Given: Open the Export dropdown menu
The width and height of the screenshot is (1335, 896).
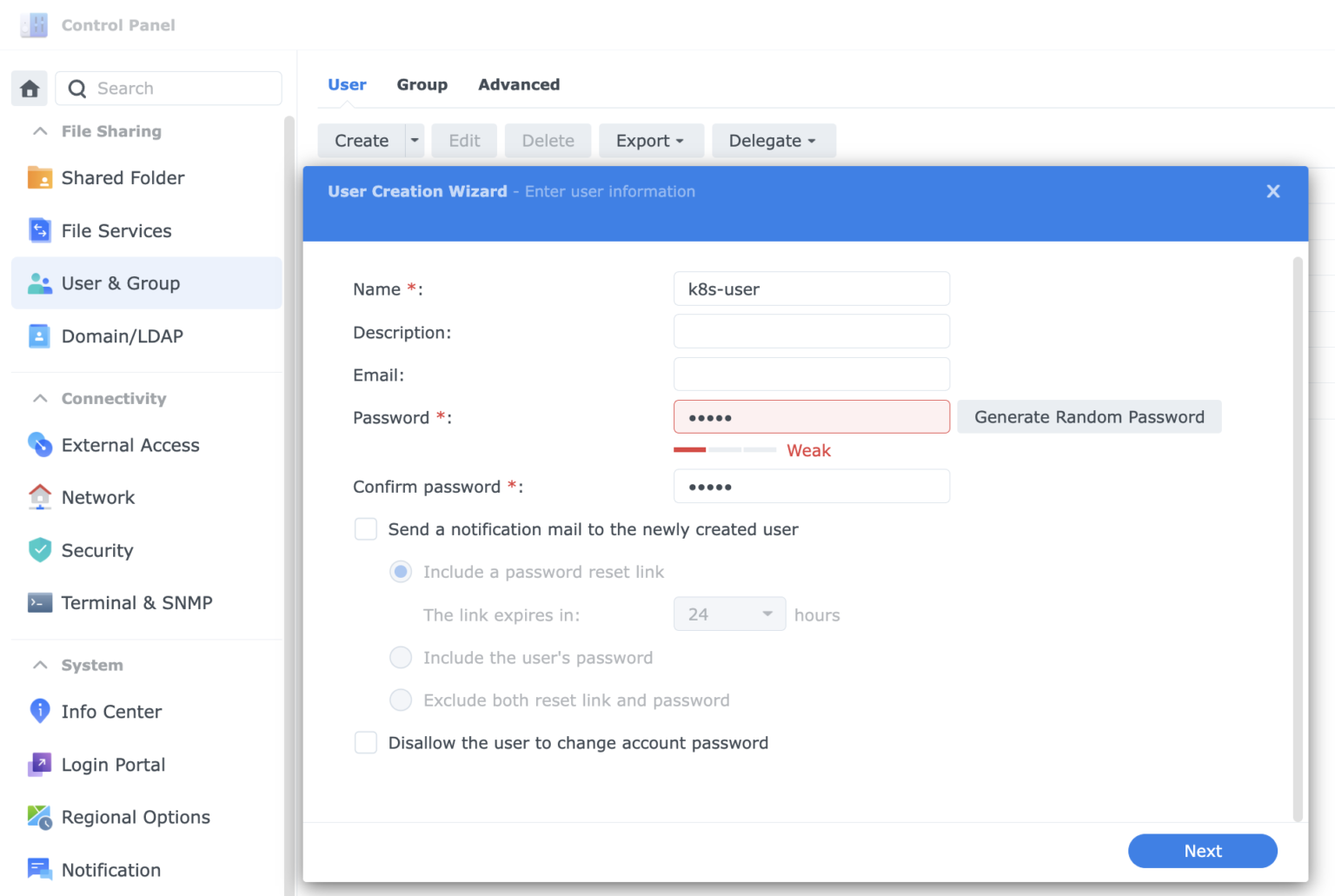Looking at the screenshot, I should coord(651,140).
